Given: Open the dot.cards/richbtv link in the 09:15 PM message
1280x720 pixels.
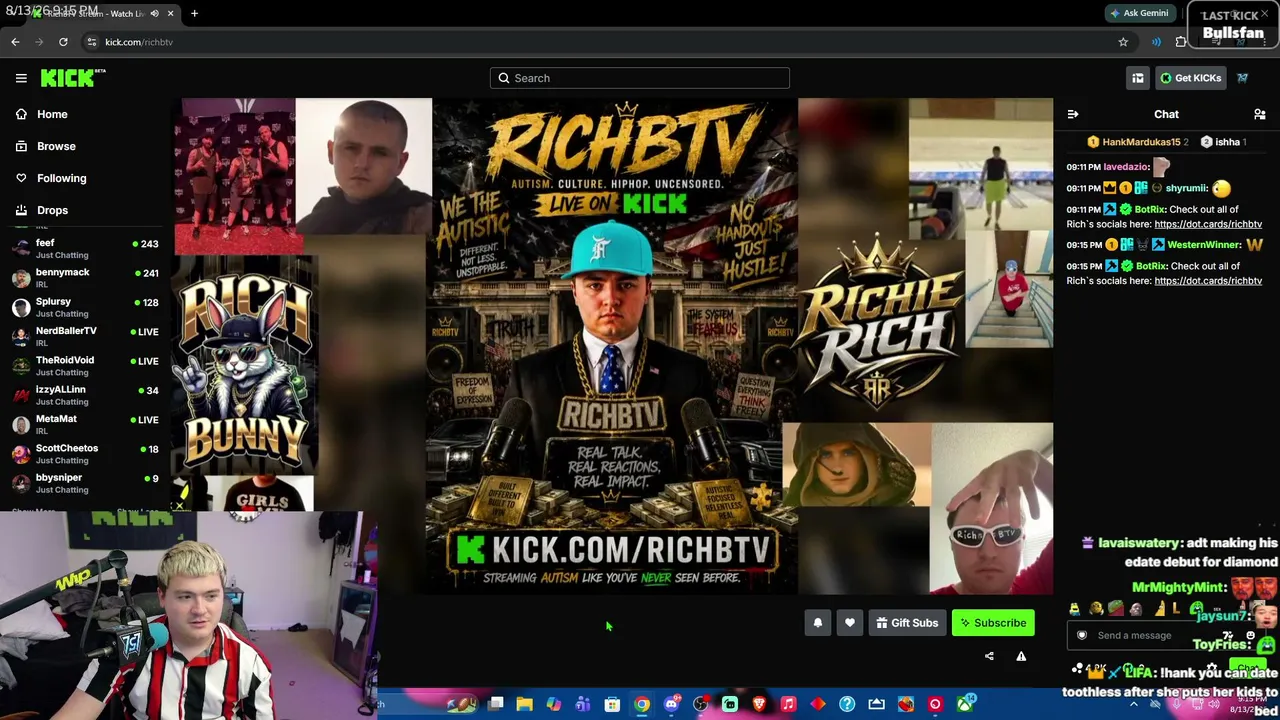Looking at the screenshot, I should point(1208,281).
